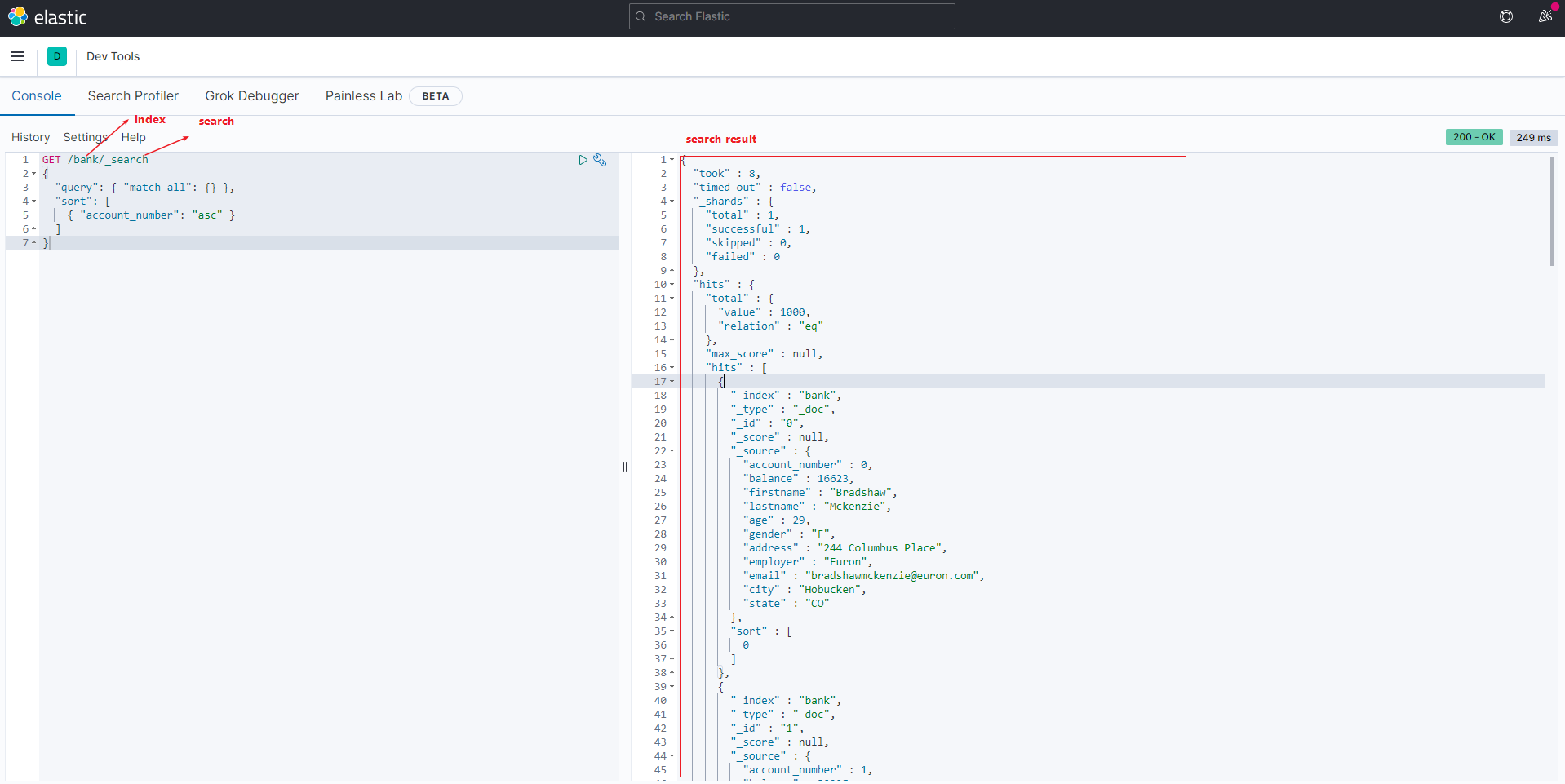The width and height of the screenshot is (1565, 784).
Task: Open the Grok Debugger tab
Action: click(251, 96)
